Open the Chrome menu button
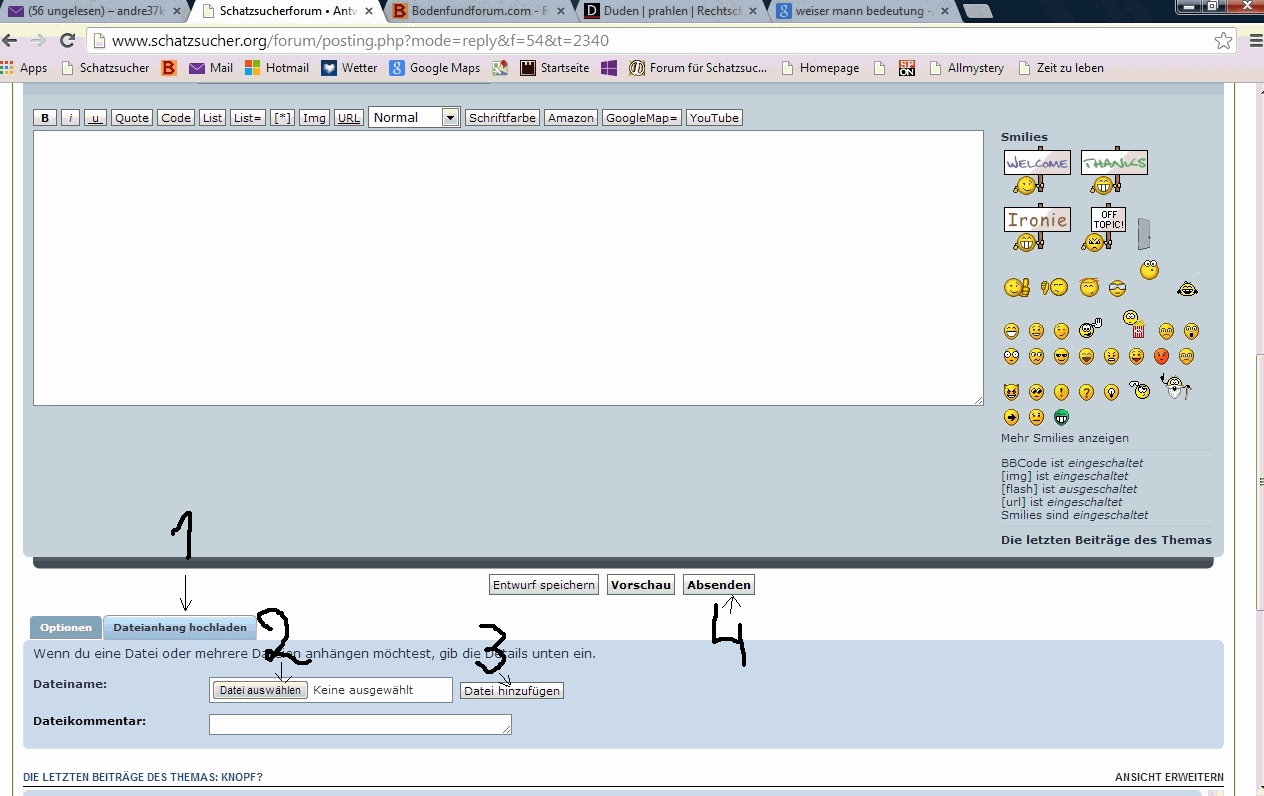Image resolution: width=1264 pixels, height=796 pixels. point(1256,41)
